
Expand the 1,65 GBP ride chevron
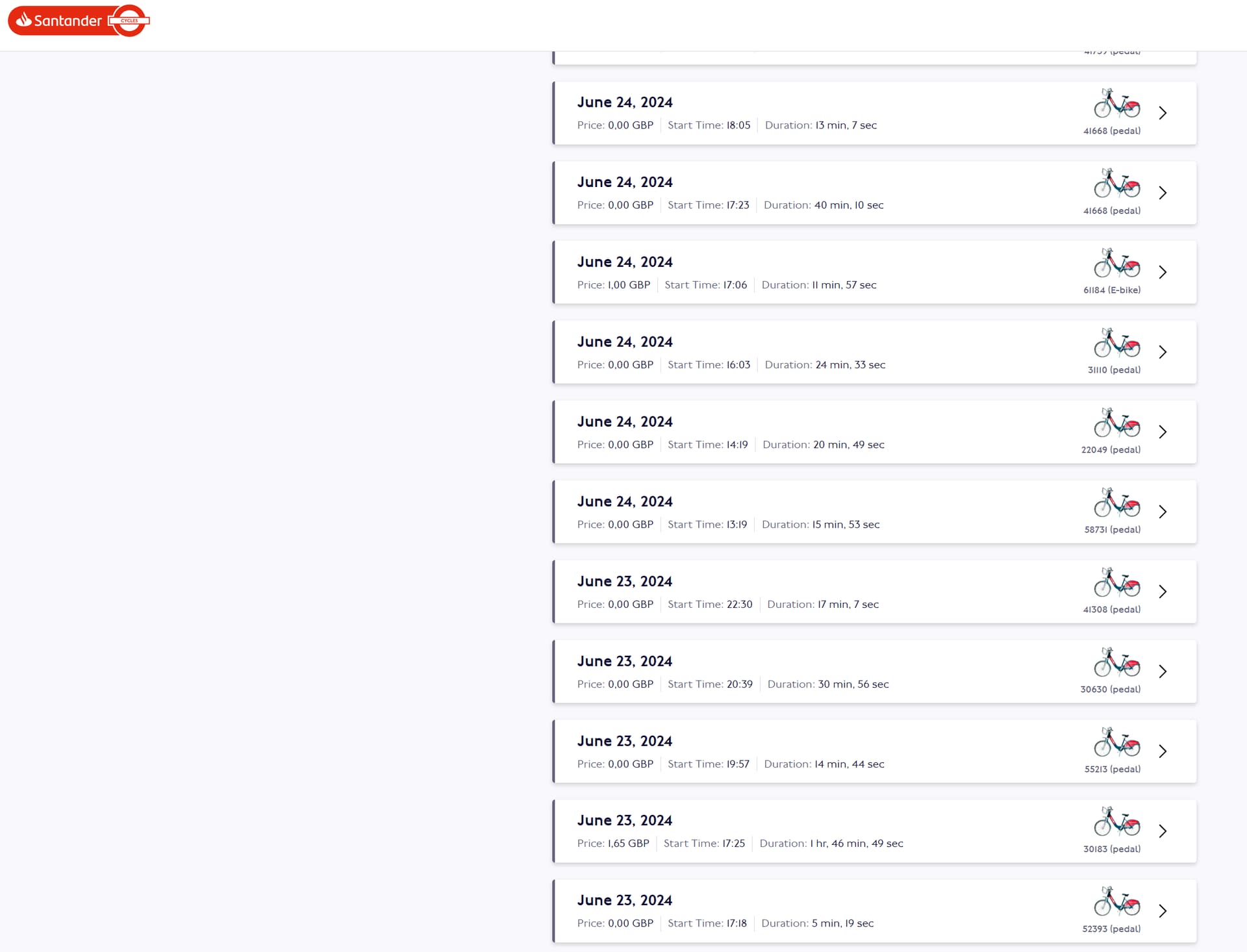[x=1163, y=831]
